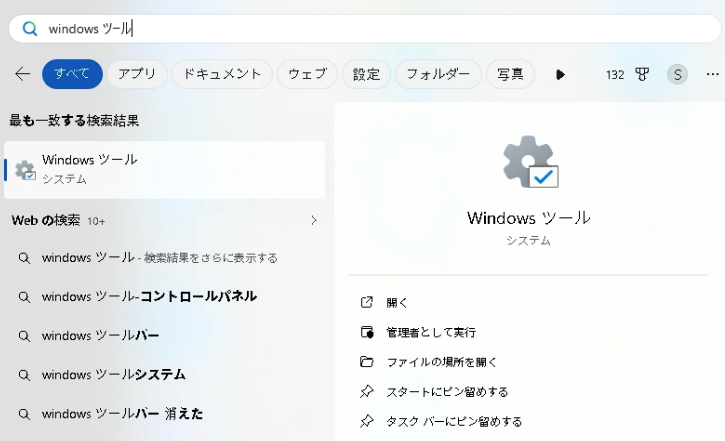Click the ファイルの場所を開く folder icon

pyautogui.click(x=367, y=362)
